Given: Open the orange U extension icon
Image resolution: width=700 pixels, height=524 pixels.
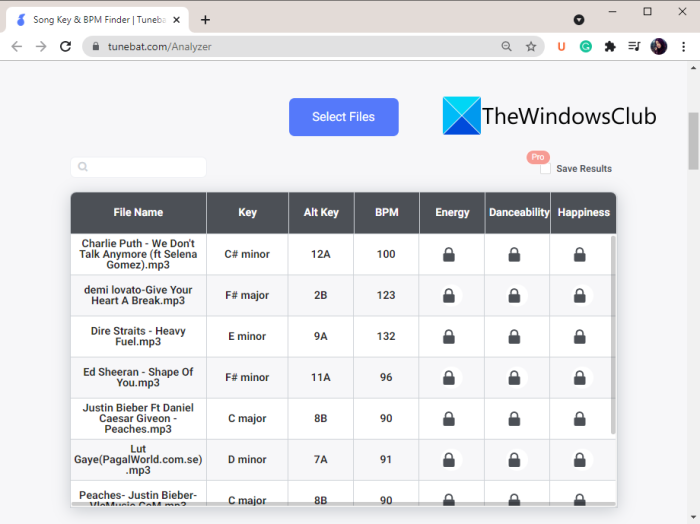Looking at the screenshot, I should point(561,46).
